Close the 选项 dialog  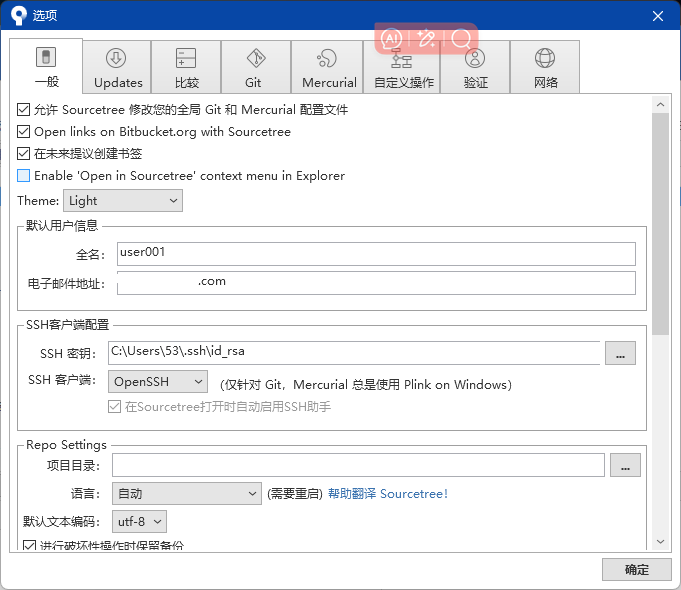pos(658,16)
